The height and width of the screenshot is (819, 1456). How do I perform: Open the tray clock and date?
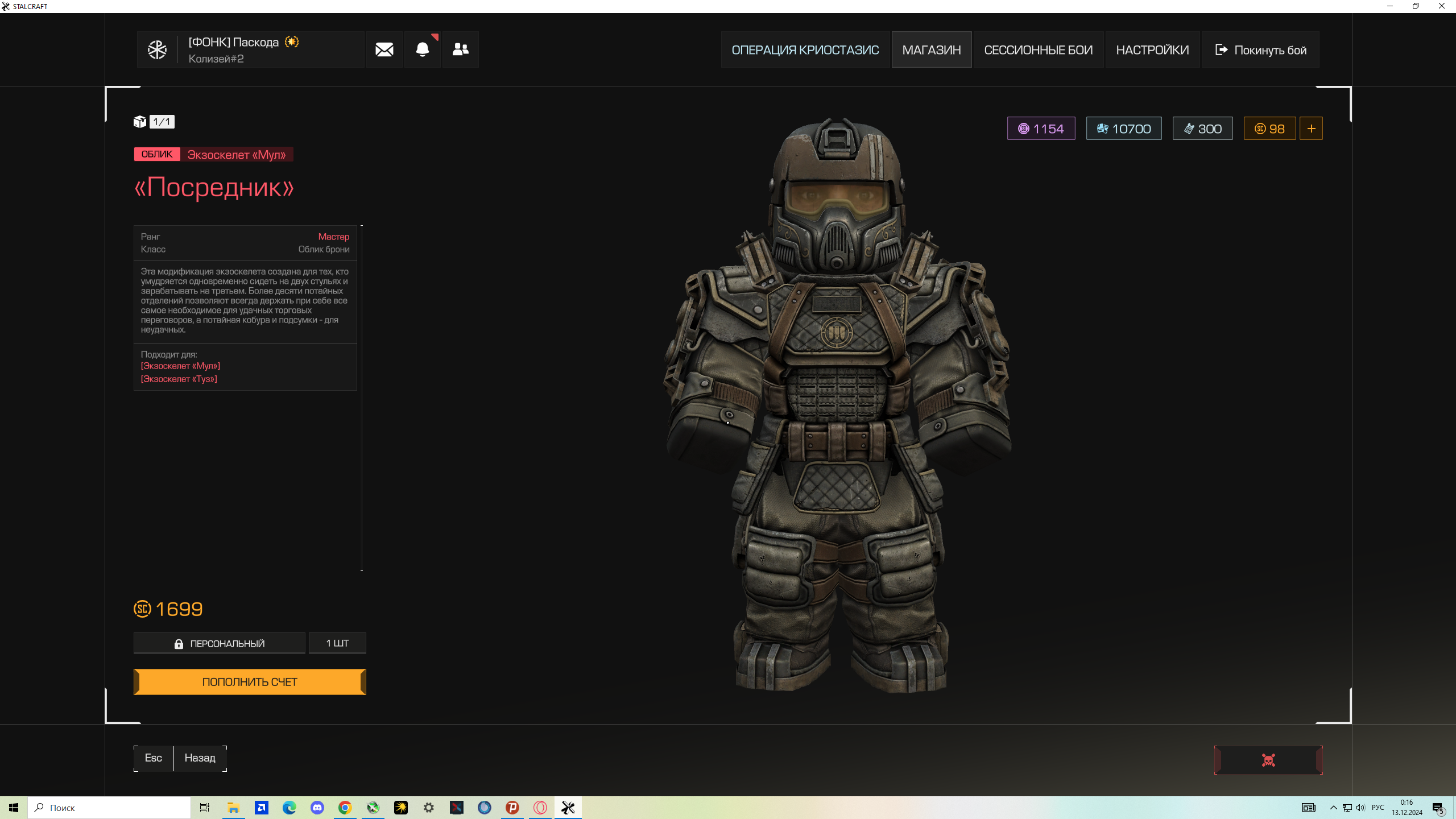1407,808
